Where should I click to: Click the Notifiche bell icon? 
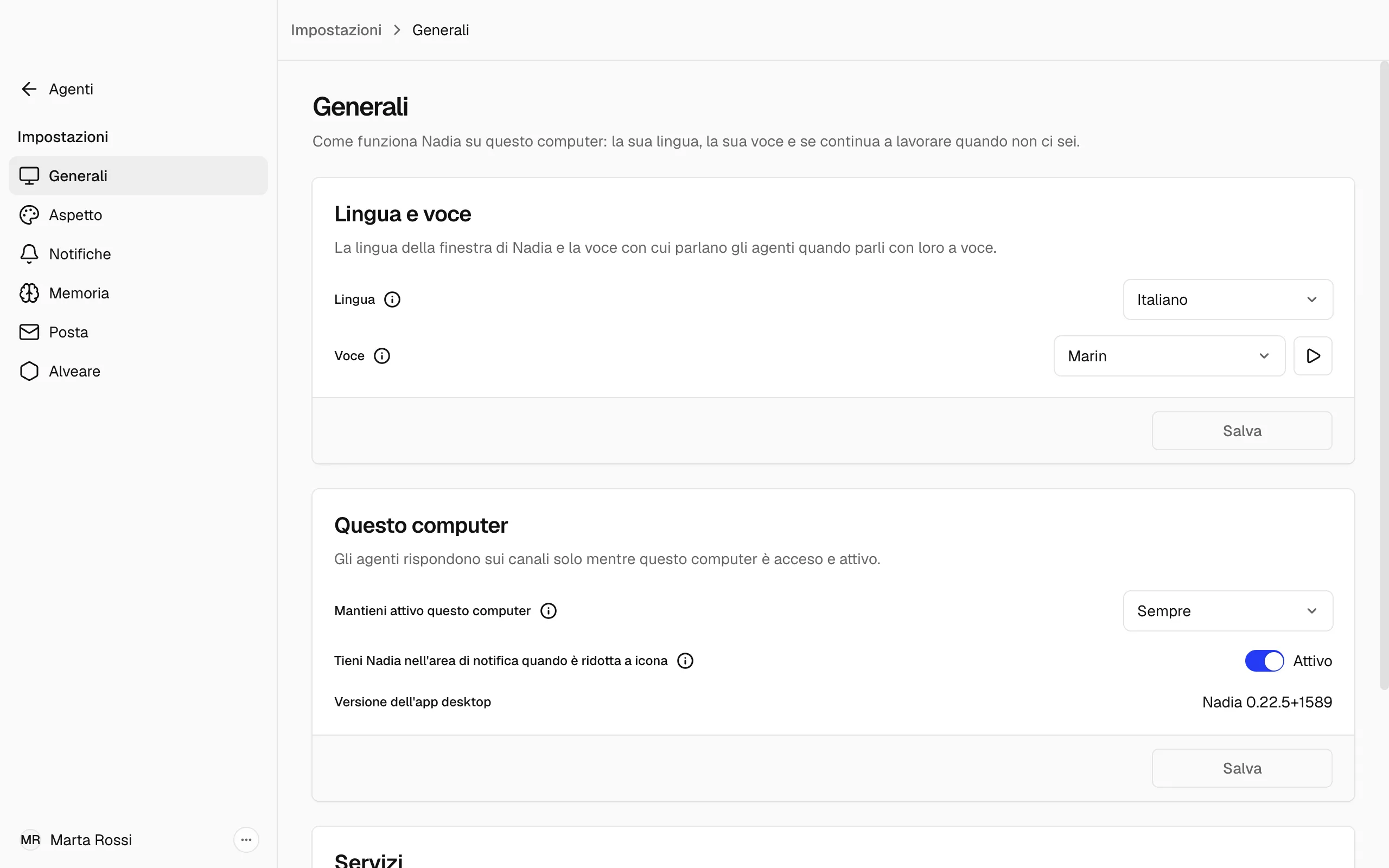coord(29,254)
